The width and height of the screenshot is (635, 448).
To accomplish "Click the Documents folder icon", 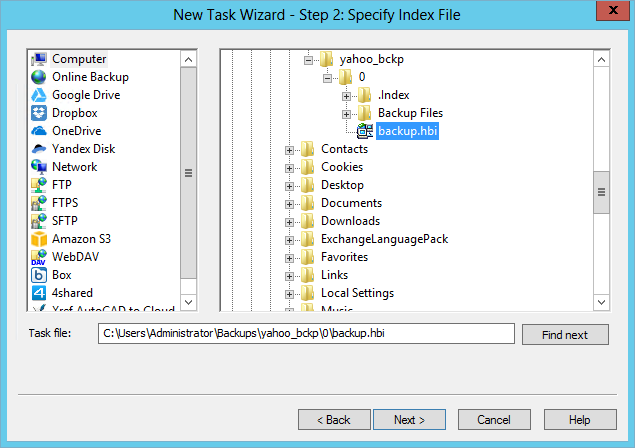I will [308, 203].
